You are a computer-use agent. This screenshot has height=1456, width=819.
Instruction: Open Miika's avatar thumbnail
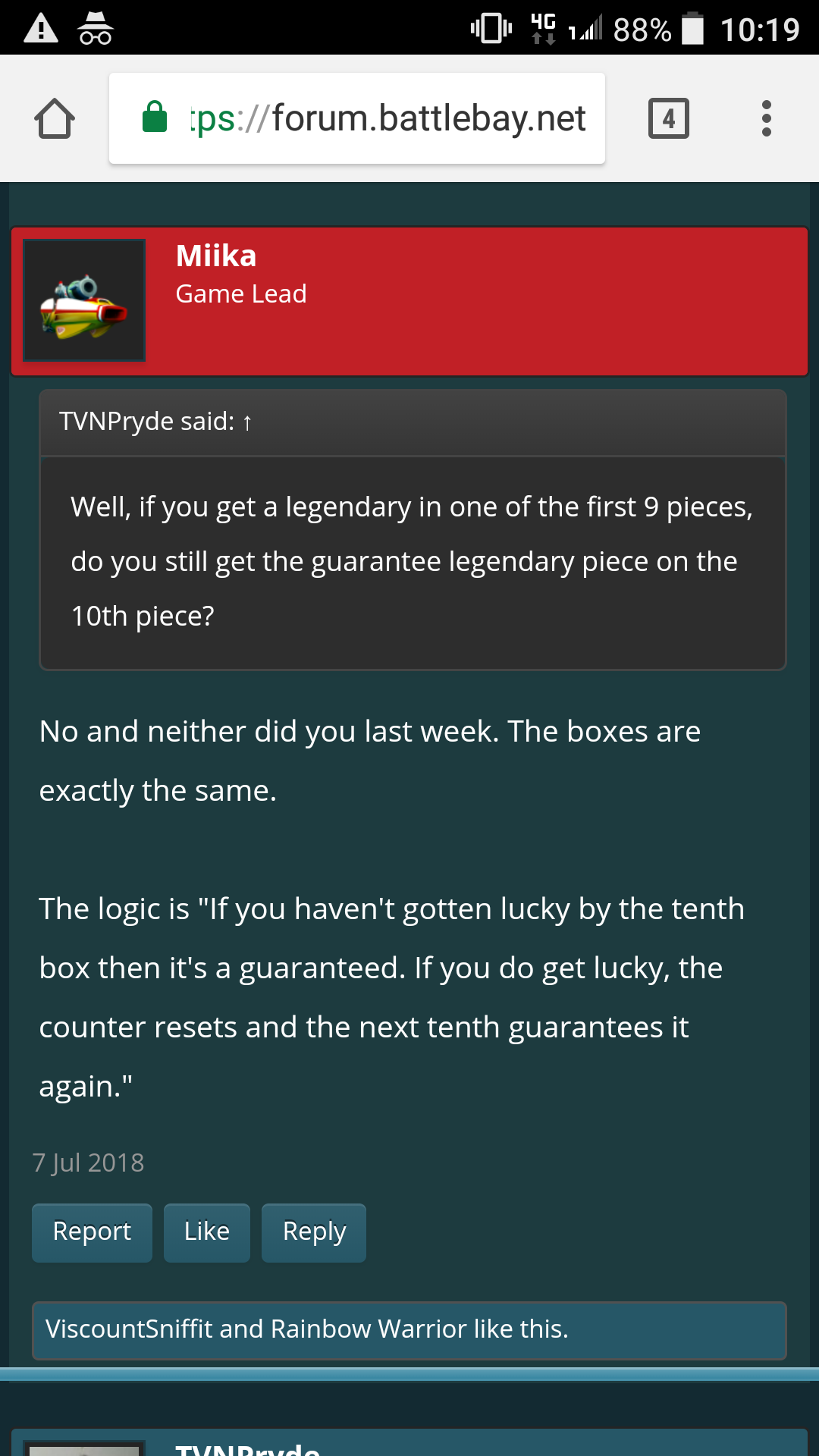click(84, 300)
